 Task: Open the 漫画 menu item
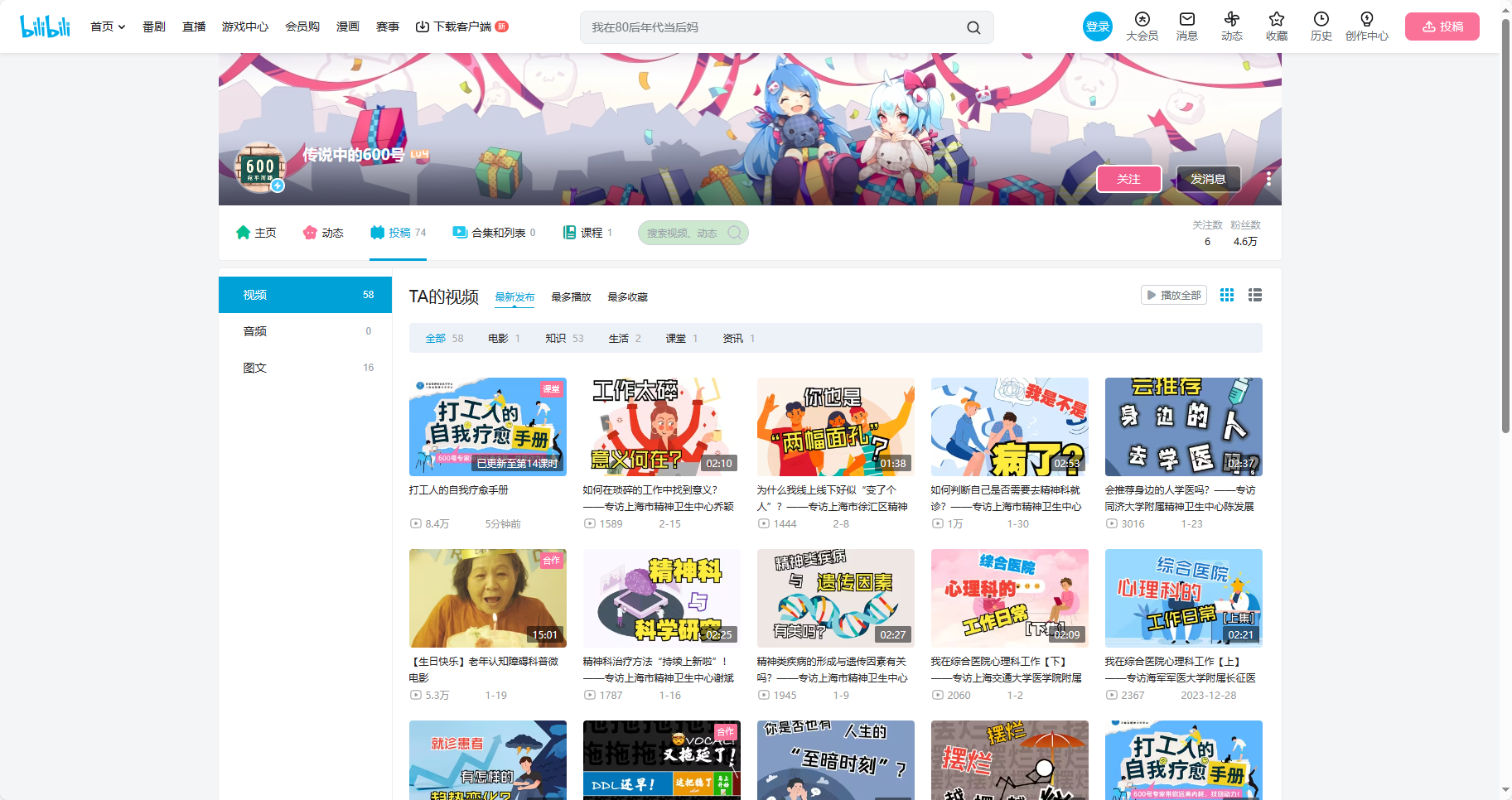coord(348,27)
